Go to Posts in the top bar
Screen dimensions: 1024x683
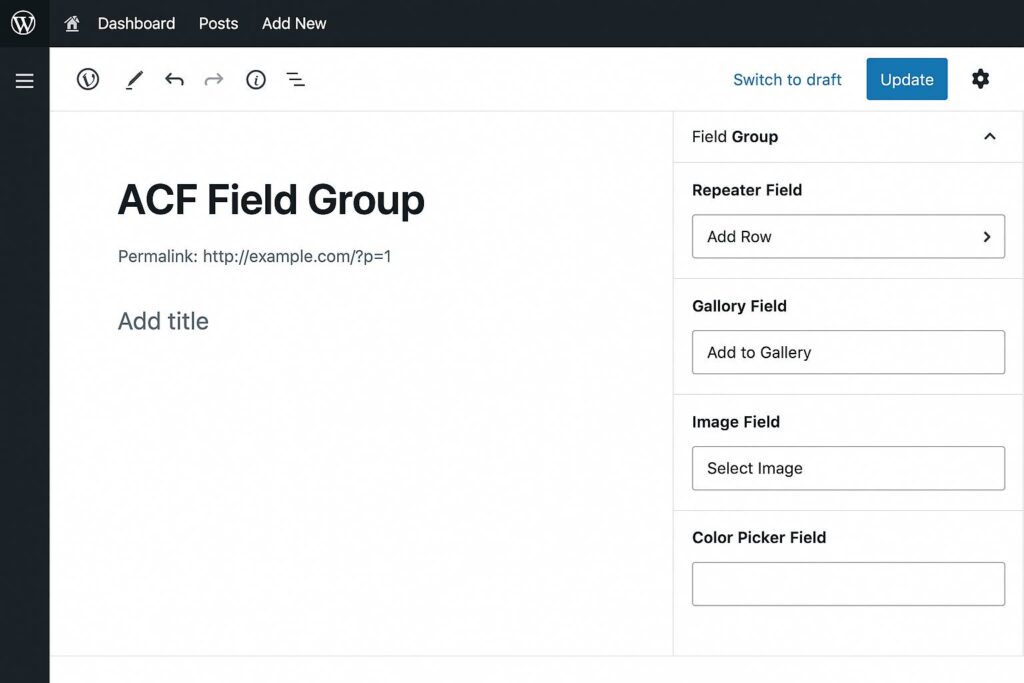[218, 23]
